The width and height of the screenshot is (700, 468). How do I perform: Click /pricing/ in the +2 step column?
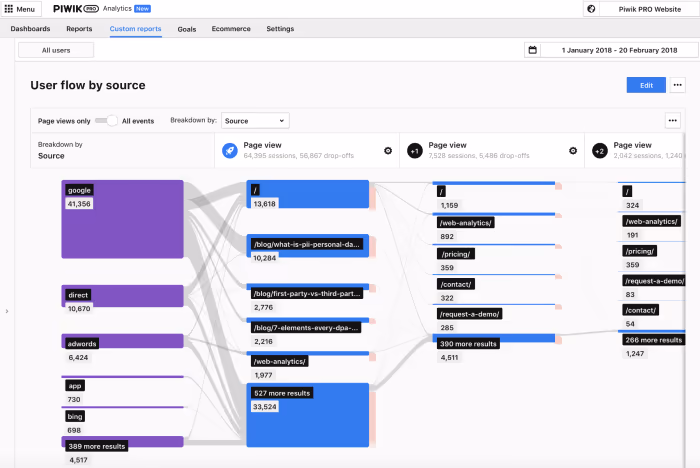point(639,251)
